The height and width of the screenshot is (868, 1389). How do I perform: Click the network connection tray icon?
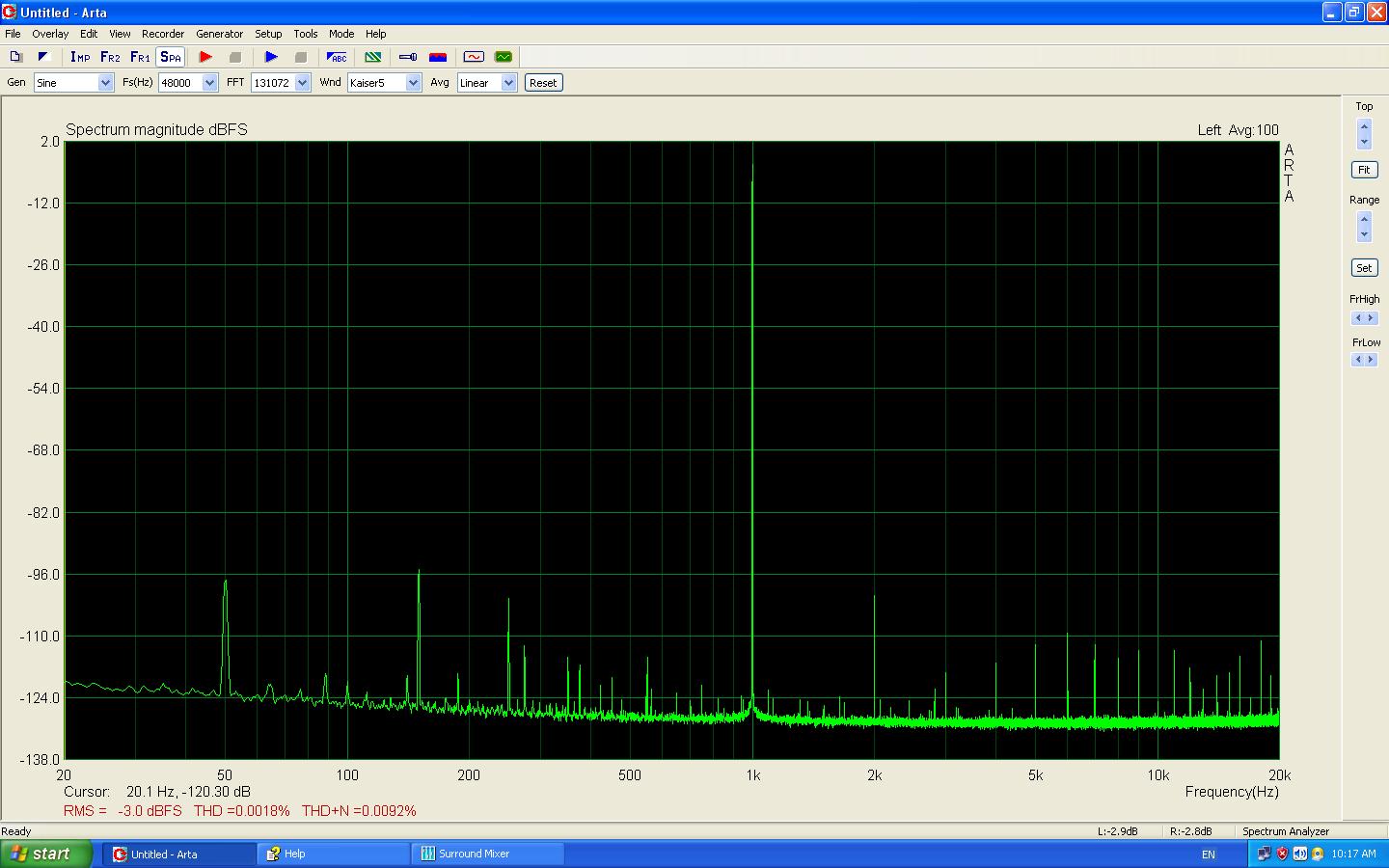pyautogui.click(x=1265, y=854)
